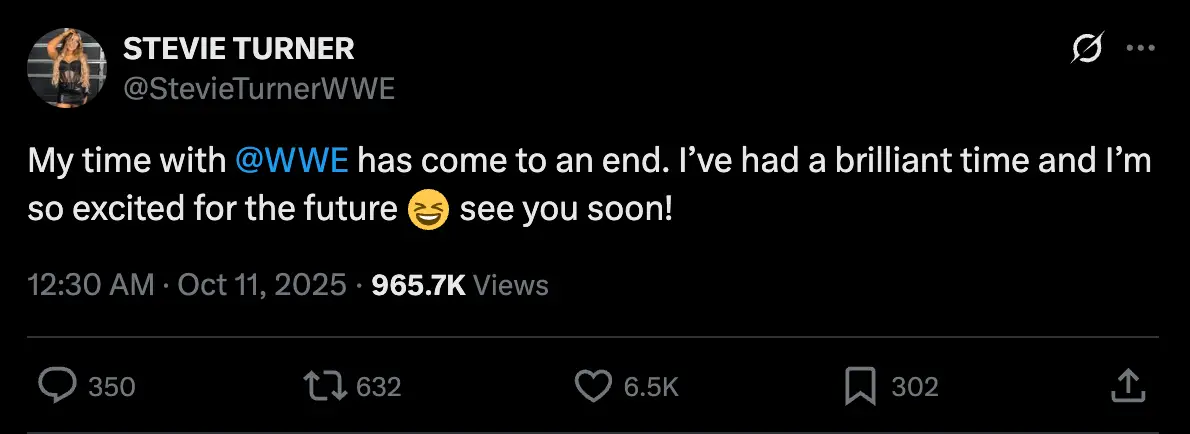
Task: Click the 302 bookmarks count
Action: [914, 387]
